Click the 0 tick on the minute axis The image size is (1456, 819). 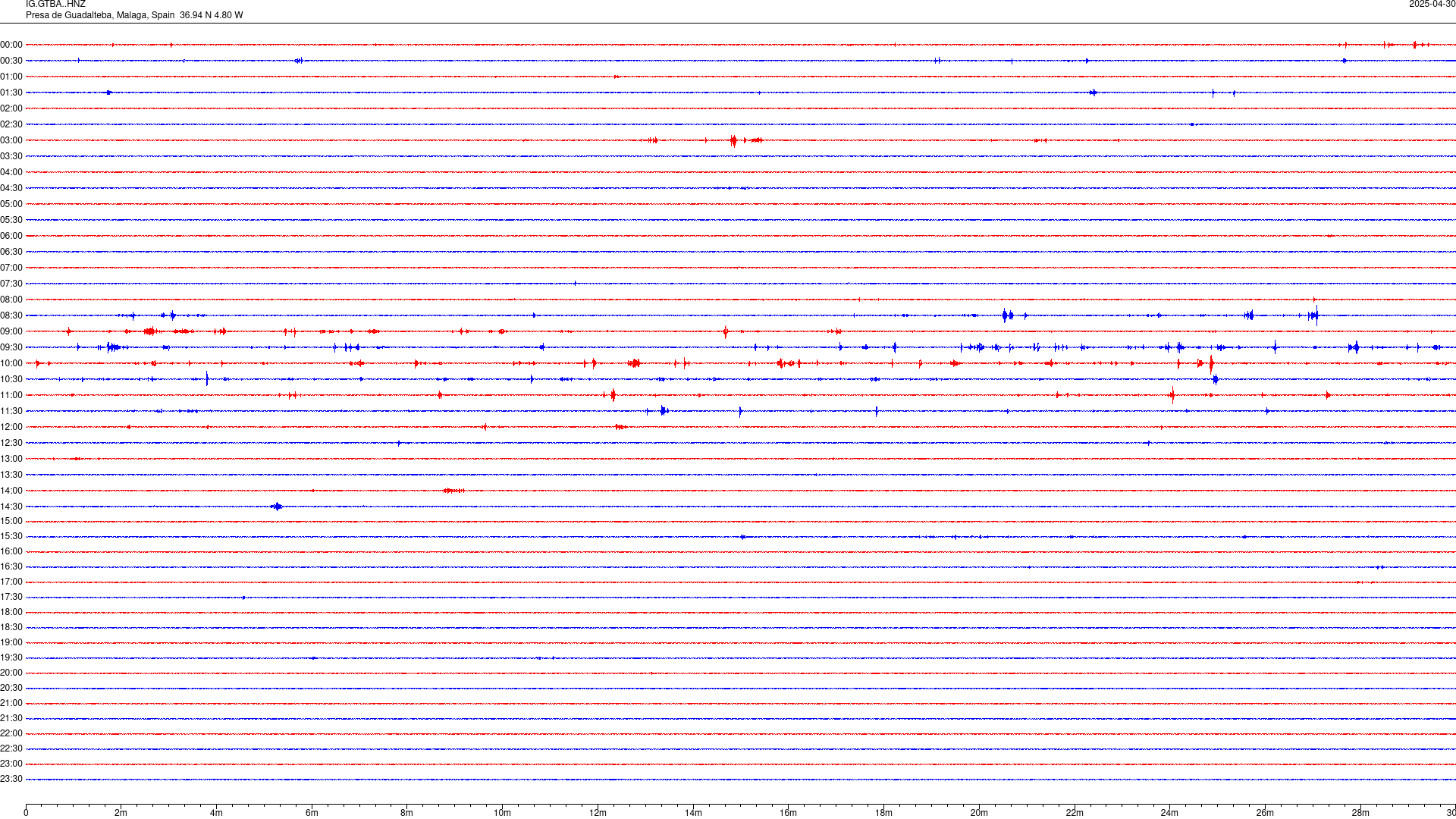[26, 813]
